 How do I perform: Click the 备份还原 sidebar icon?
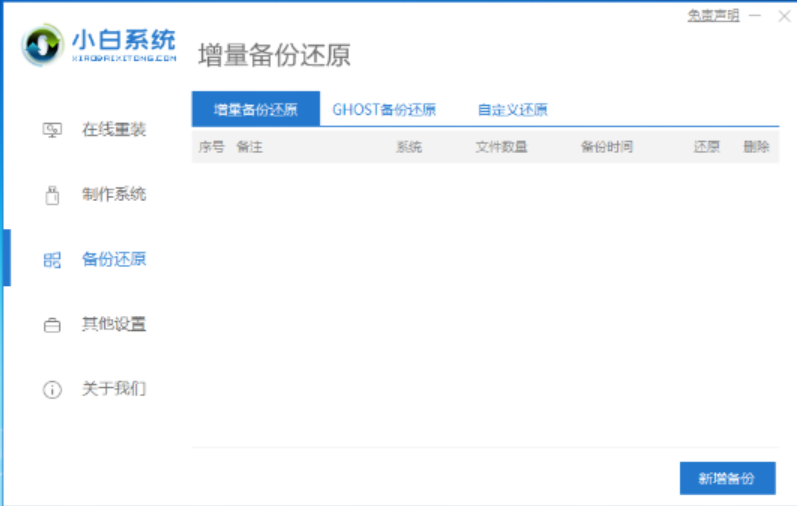pos(52,260)
